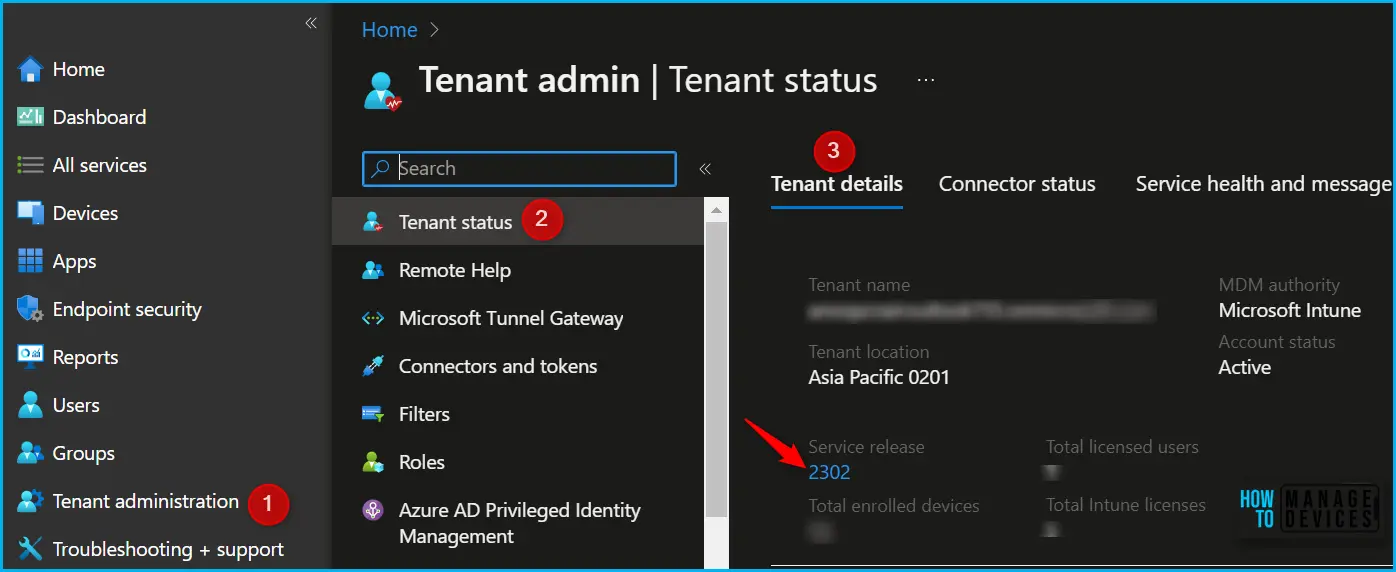Screen dimensions: 1396x572
Task: Click the Tenant admin header icon
Action: 382,89
